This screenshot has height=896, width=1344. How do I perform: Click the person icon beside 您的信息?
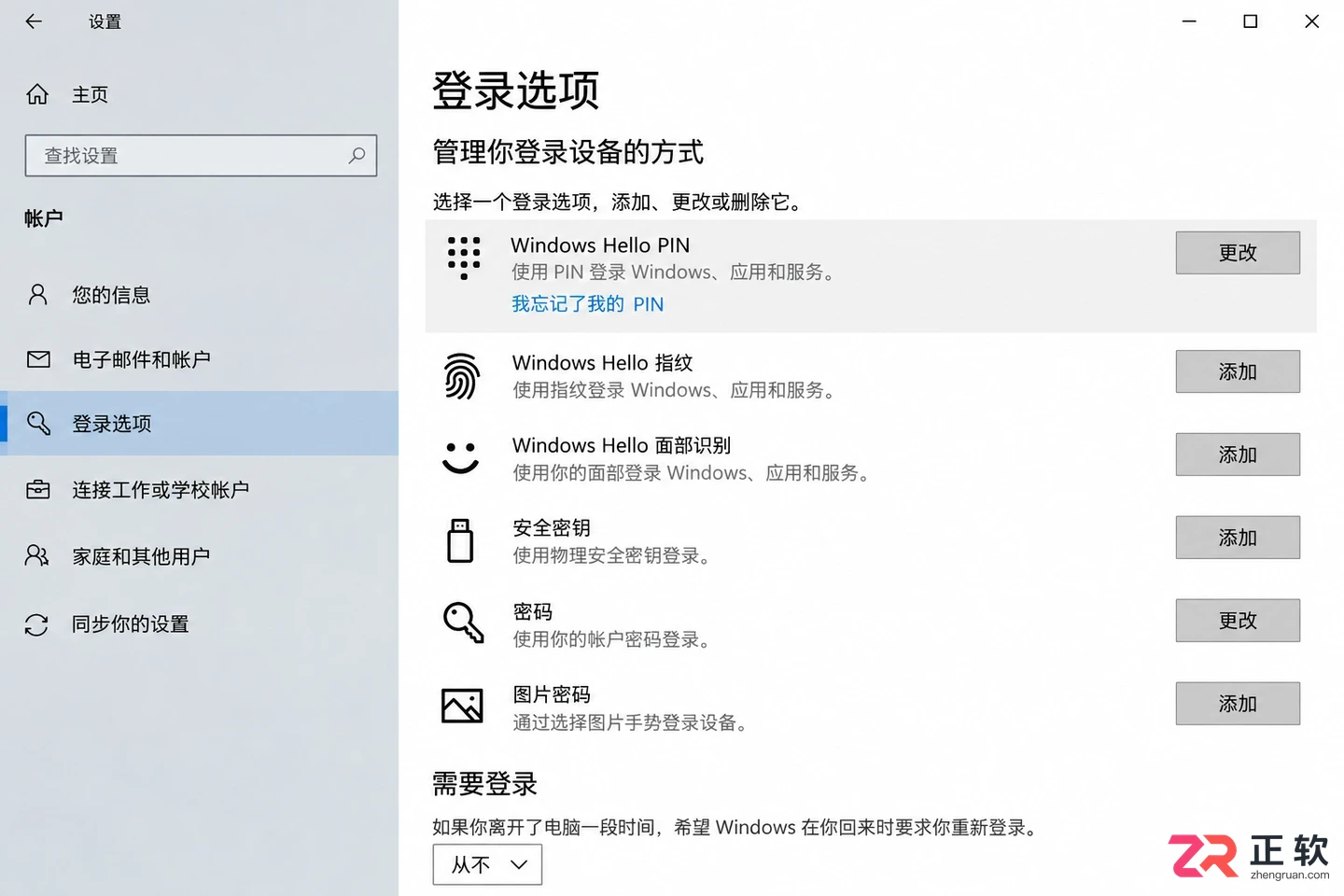pos(37,295)
